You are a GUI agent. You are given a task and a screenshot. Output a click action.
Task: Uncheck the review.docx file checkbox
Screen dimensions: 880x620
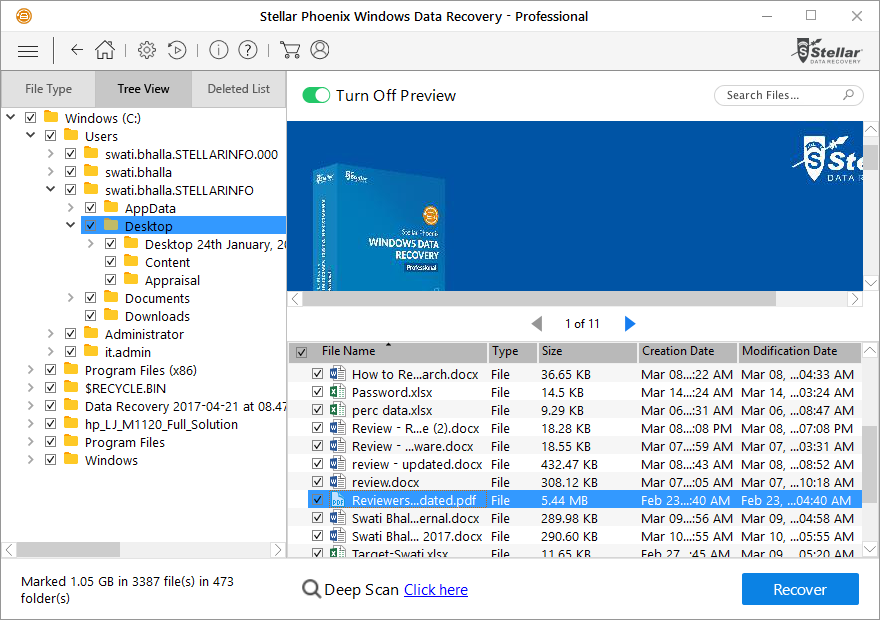(318, 482)
